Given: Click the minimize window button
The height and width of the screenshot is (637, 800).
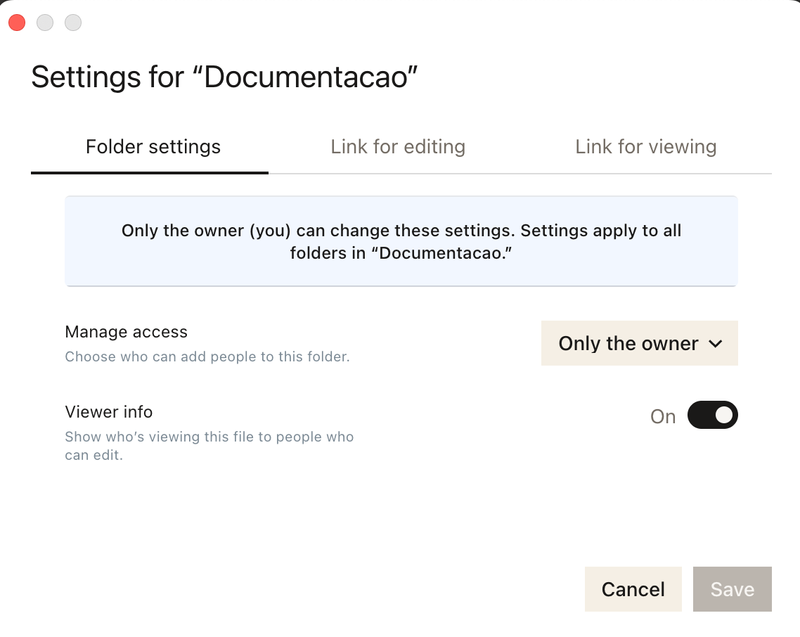Looking at the screenshot, I should point(45,22).
